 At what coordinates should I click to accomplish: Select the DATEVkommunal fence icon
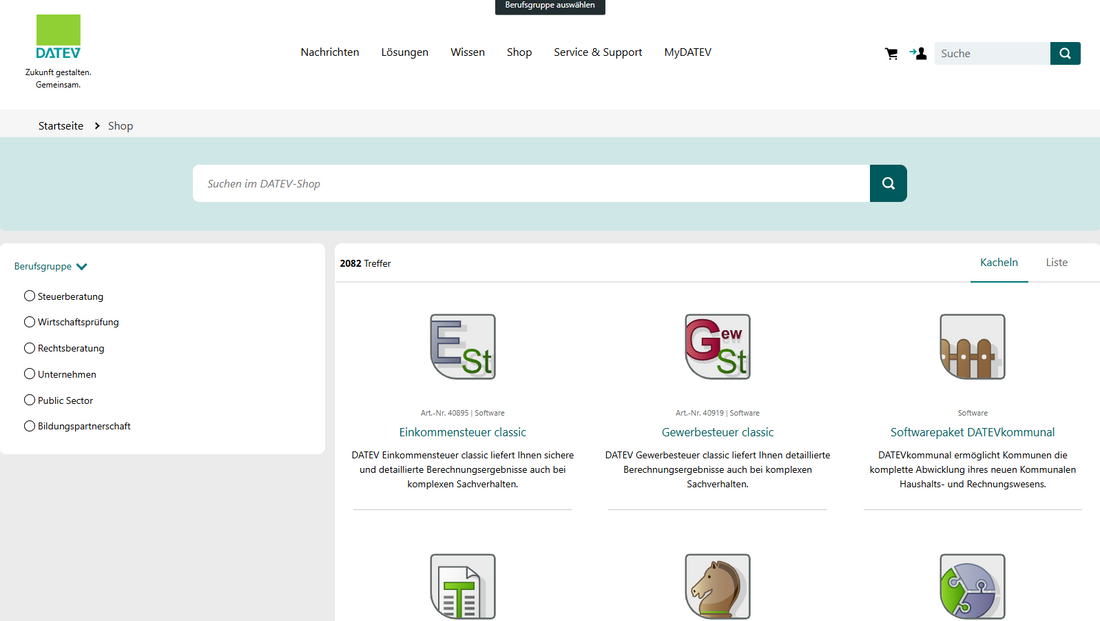pyautogui.click(x=972, y=345)
